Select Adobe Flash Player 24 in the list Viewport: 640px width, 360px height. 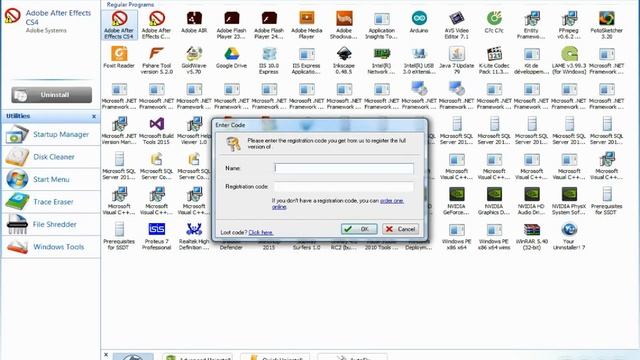click(x=269, y=25)
